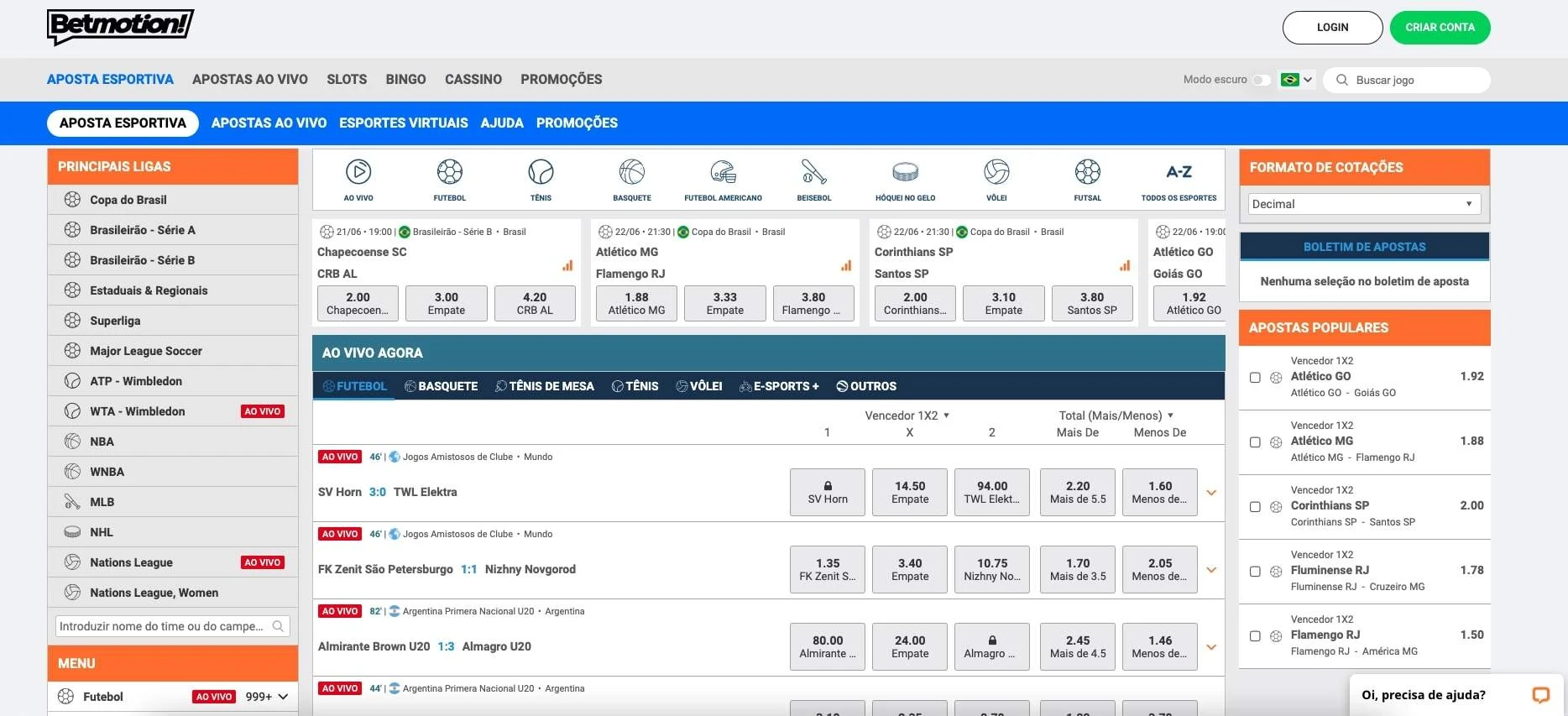
Task: Check the Corinthians SP popular bet
Action: tap(1255, 507)
